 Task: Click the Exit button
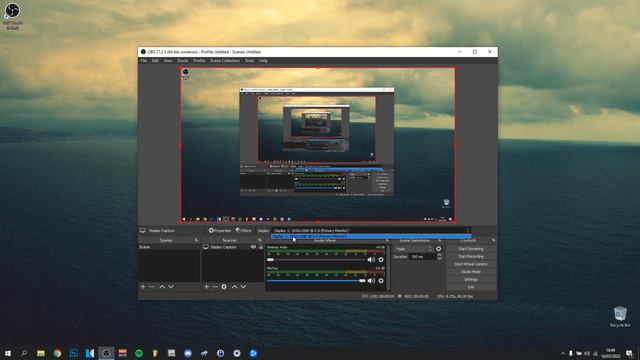[x=471, y=287]
